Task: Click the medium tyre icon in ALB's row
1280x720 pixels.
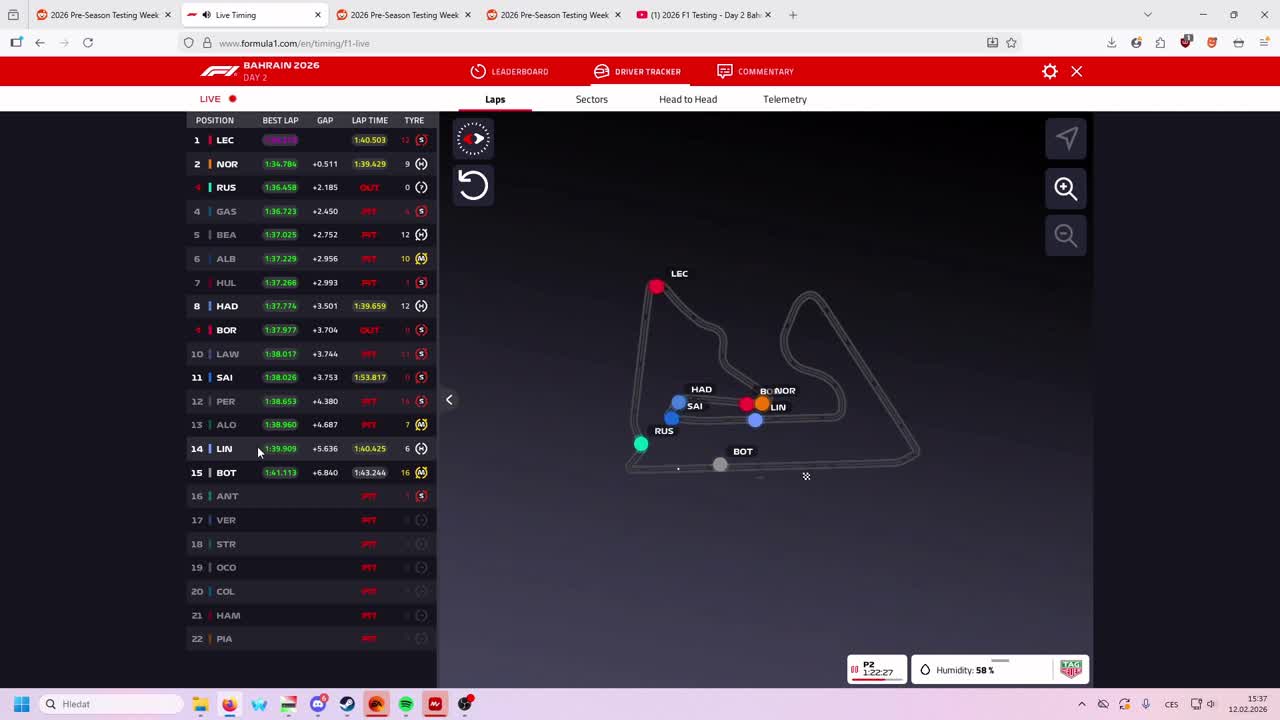Action: (421, 259)
